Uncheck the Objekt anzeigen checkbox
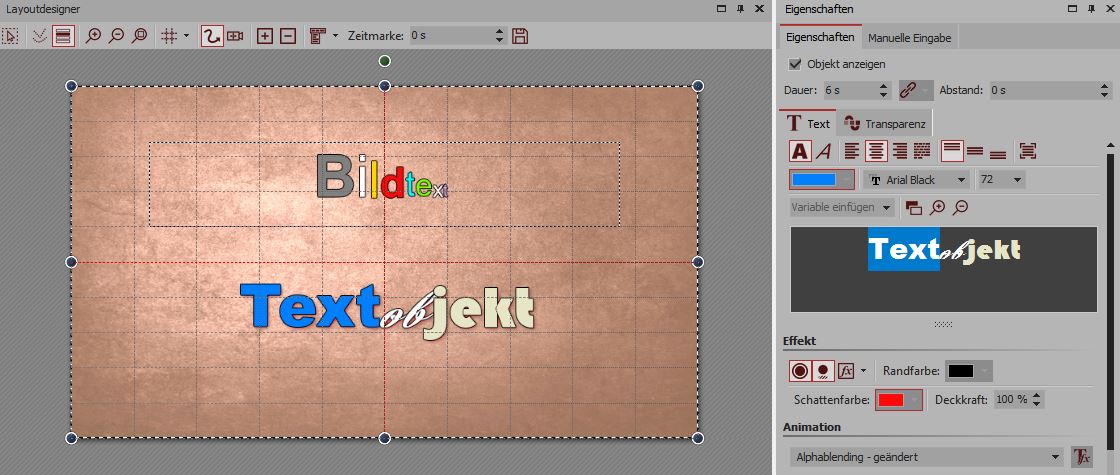 796,64
